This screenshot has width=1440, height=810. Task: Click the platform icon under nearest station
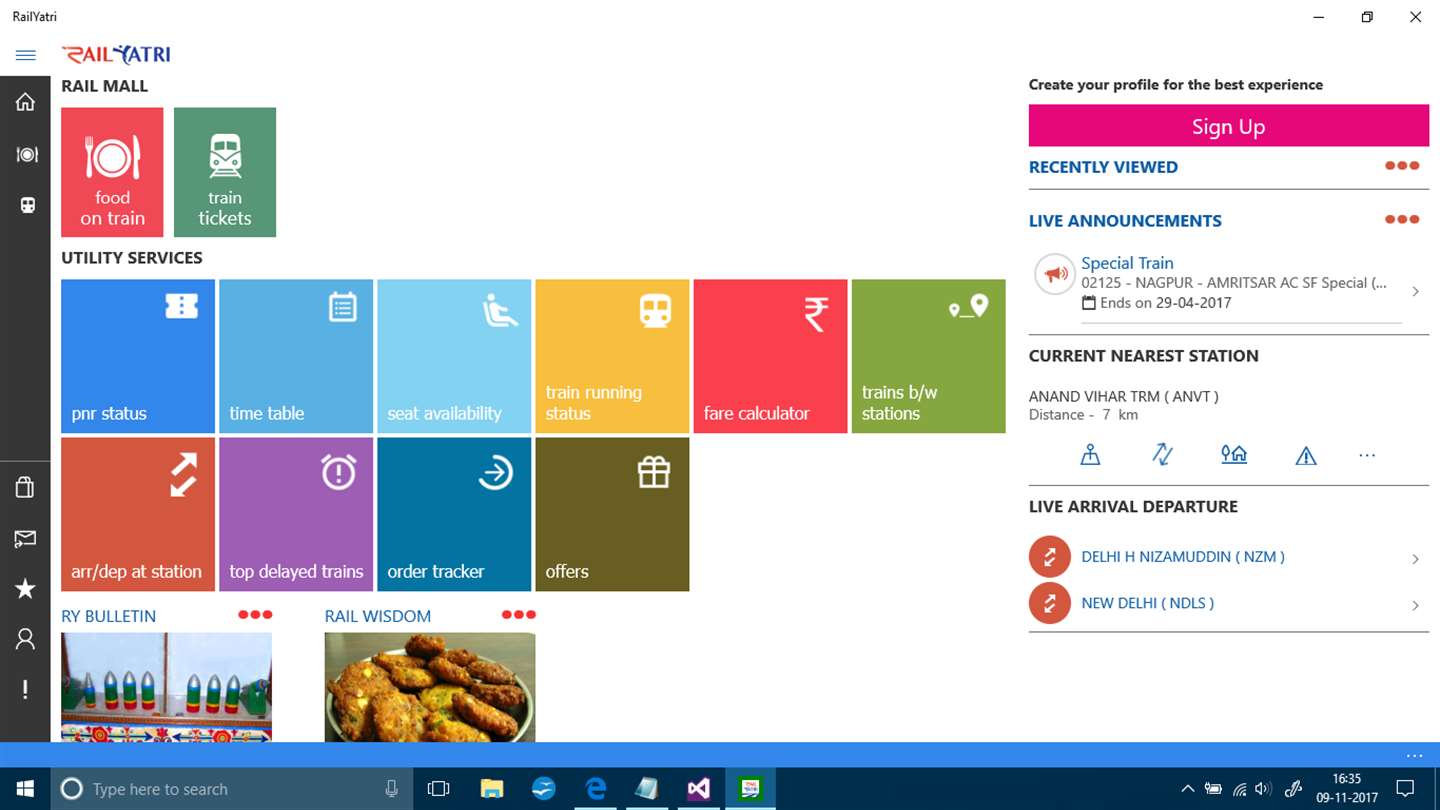pyautogui.click(x=1090, y=455)
